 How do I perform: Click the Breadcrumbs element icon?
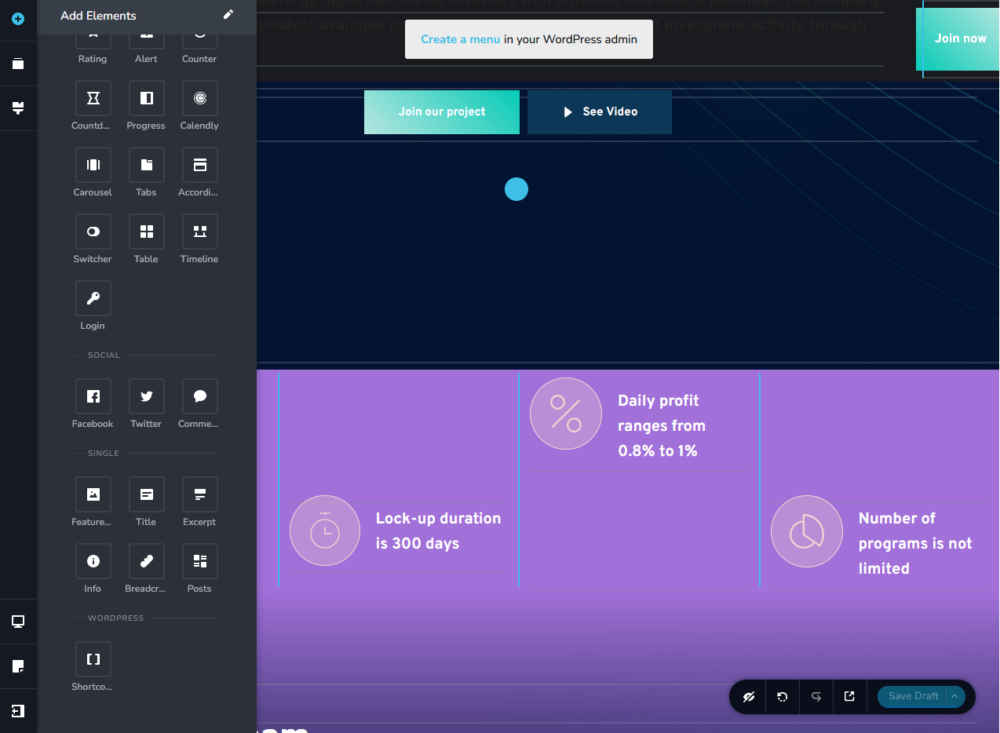(146, 562)
